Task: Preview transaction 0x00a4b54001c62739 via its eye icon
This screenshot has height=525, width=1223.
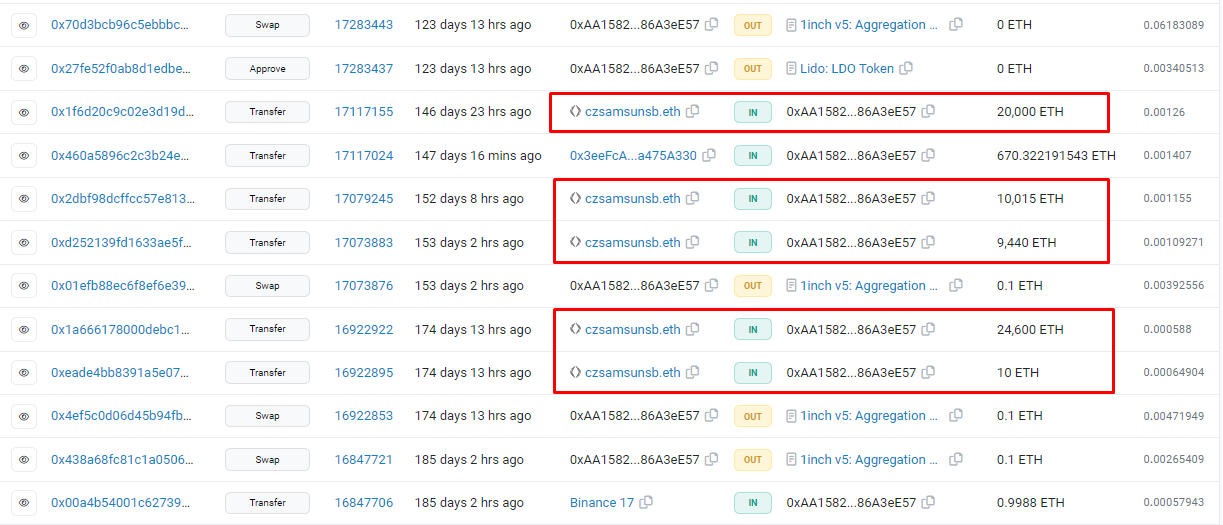Action: (x=24, y=503)
